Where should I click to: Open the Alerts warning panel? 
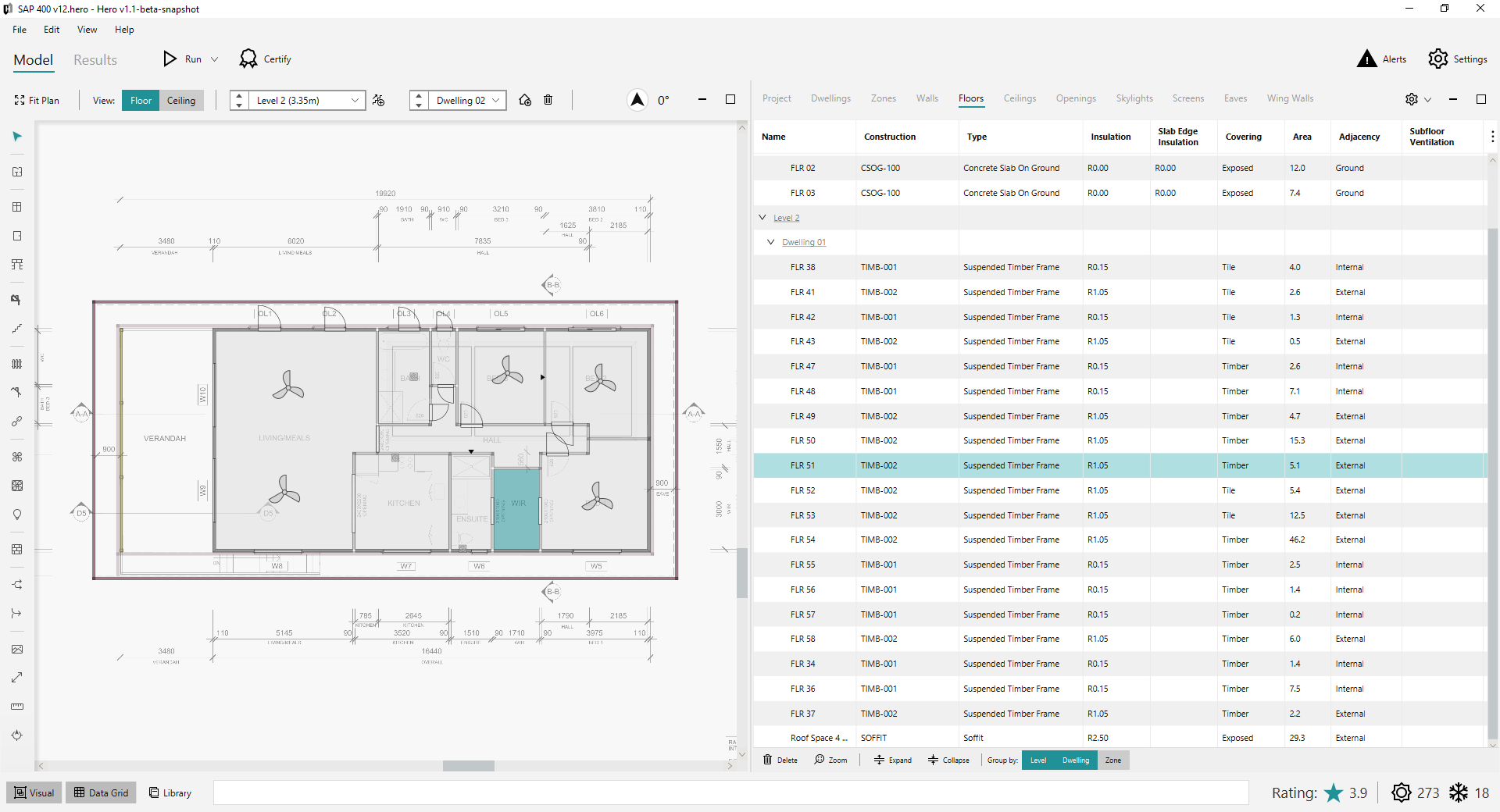1381,59
